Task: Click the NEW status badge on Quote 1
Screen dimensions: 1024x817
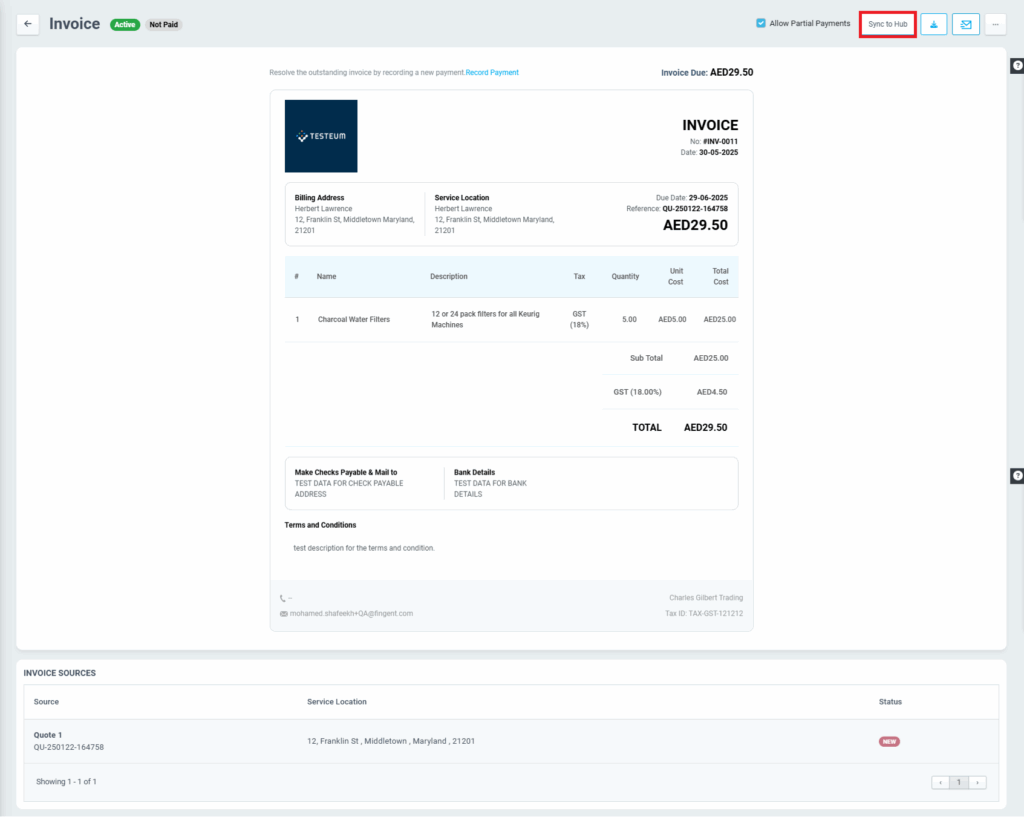Action: click(x=889, y=741)
